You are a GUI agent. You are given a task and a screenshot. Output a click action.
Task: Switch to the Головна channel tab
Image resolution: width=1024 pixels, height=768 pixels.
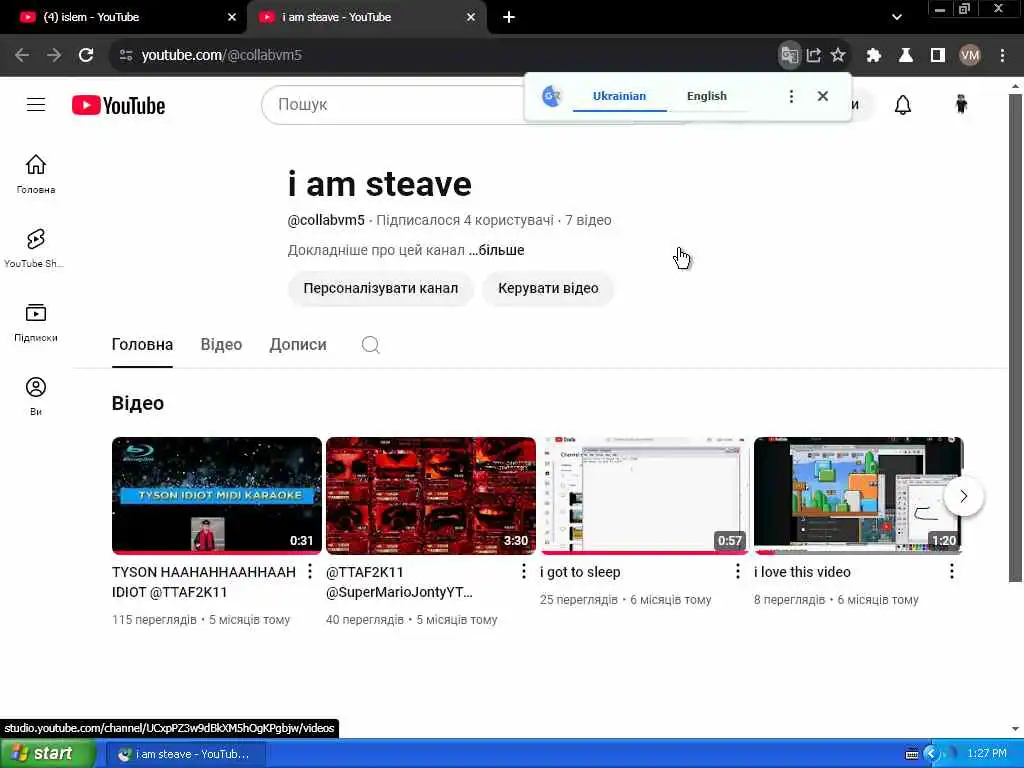coord(142,344)
